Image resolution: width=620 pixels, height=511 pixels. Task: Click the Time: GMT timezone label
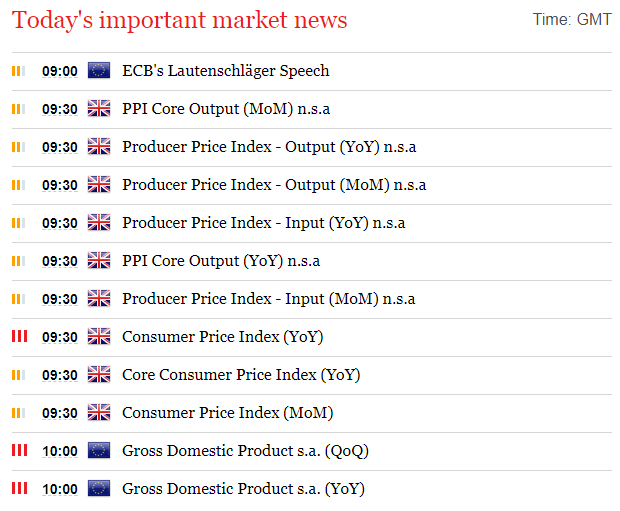click(x=572, y=19)
